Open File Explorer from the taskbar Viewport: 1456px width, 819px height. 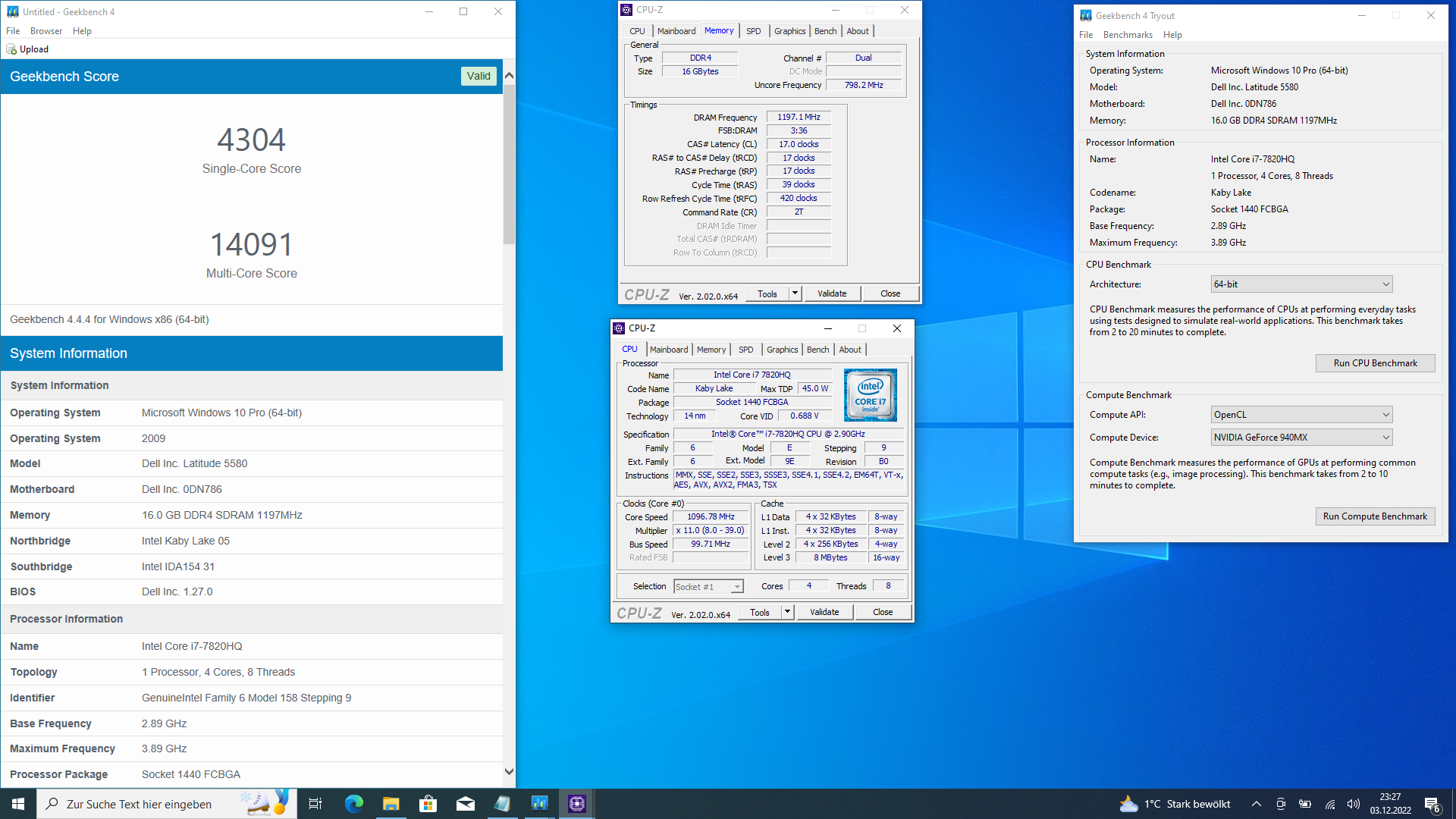pos(391,804)
